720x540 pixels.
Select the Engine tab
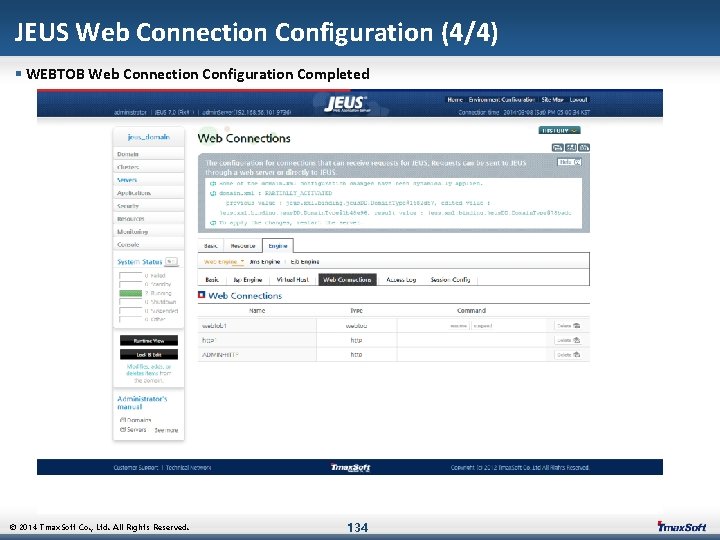(278, 246)
